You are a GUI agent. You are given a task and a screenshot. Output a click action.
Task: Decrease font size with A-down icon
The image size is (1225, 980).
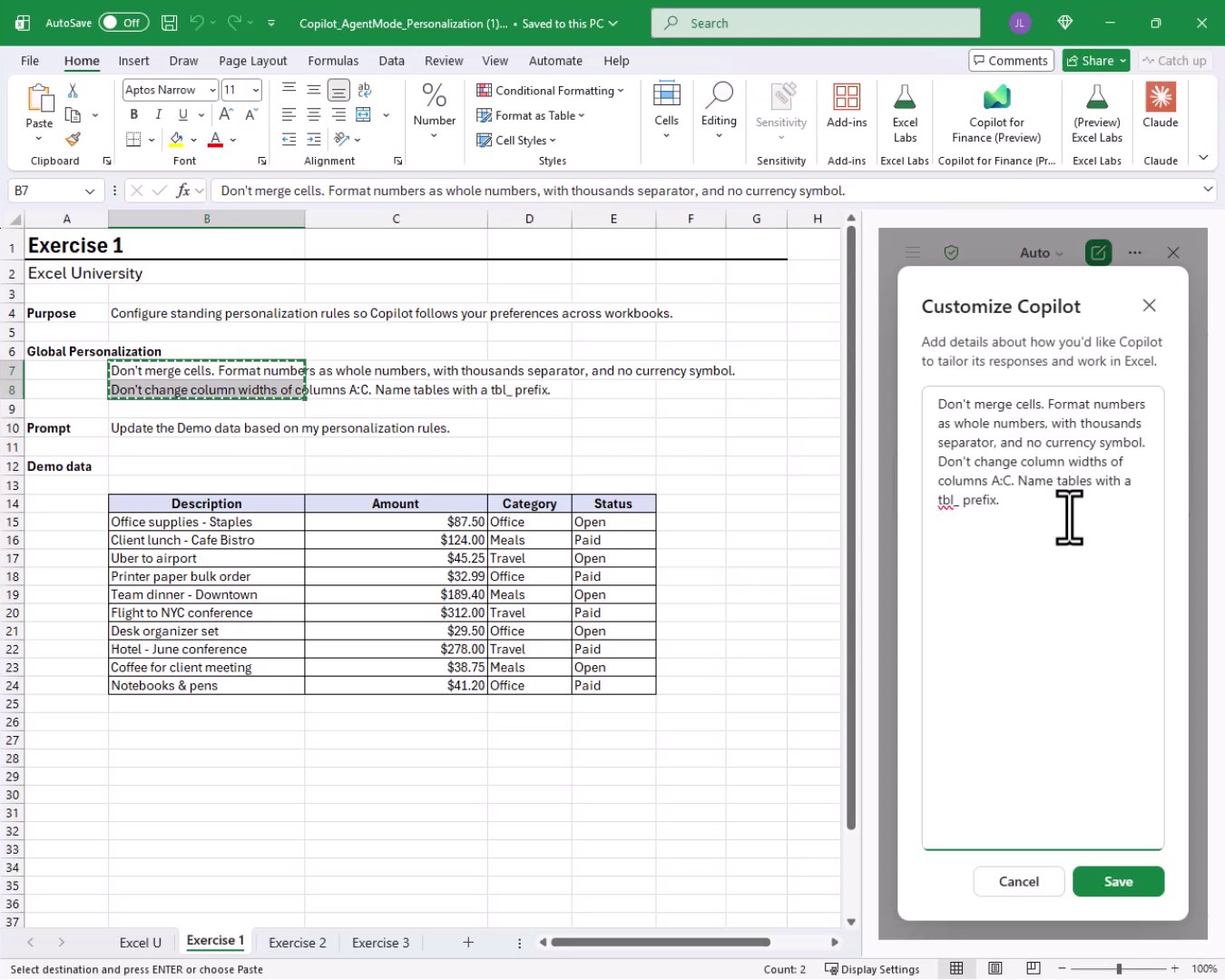tap(251, 114)
